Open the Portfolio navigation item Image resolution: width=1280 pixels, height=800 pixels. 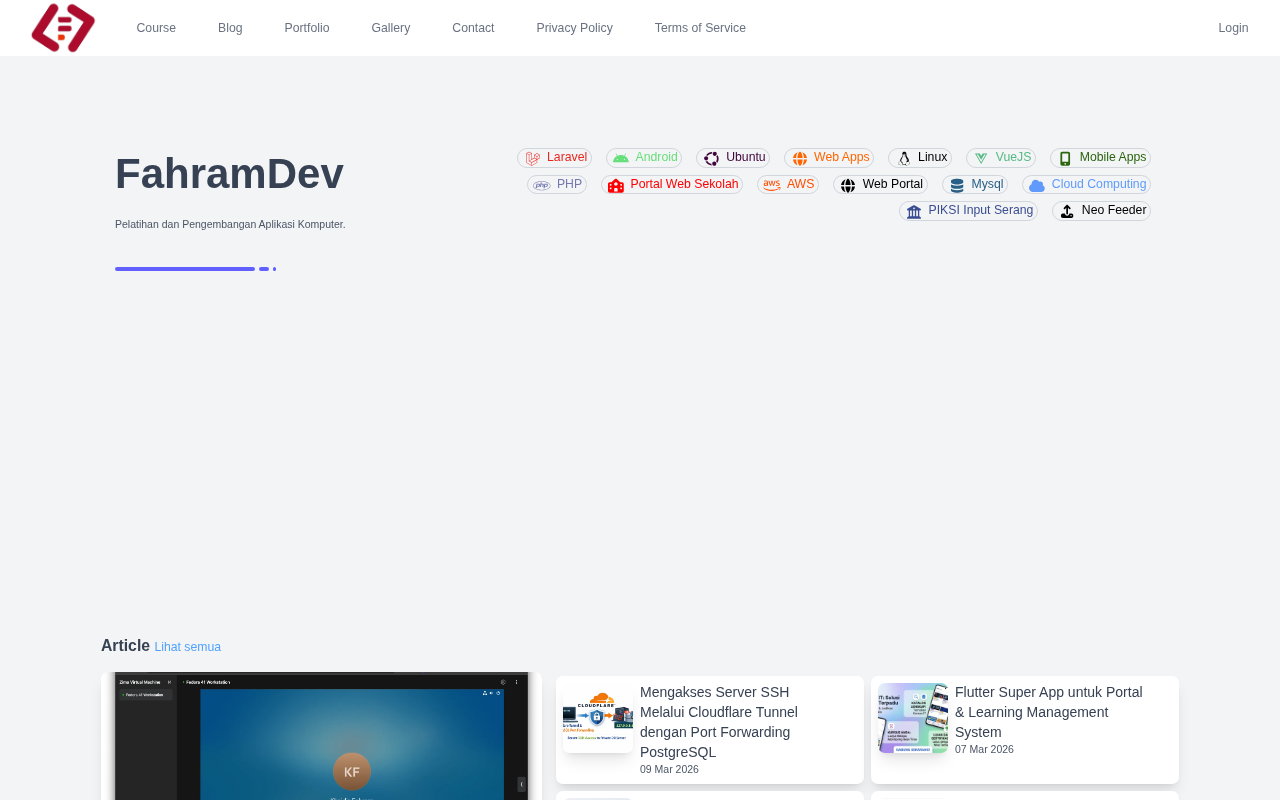[x=307, y=28]
